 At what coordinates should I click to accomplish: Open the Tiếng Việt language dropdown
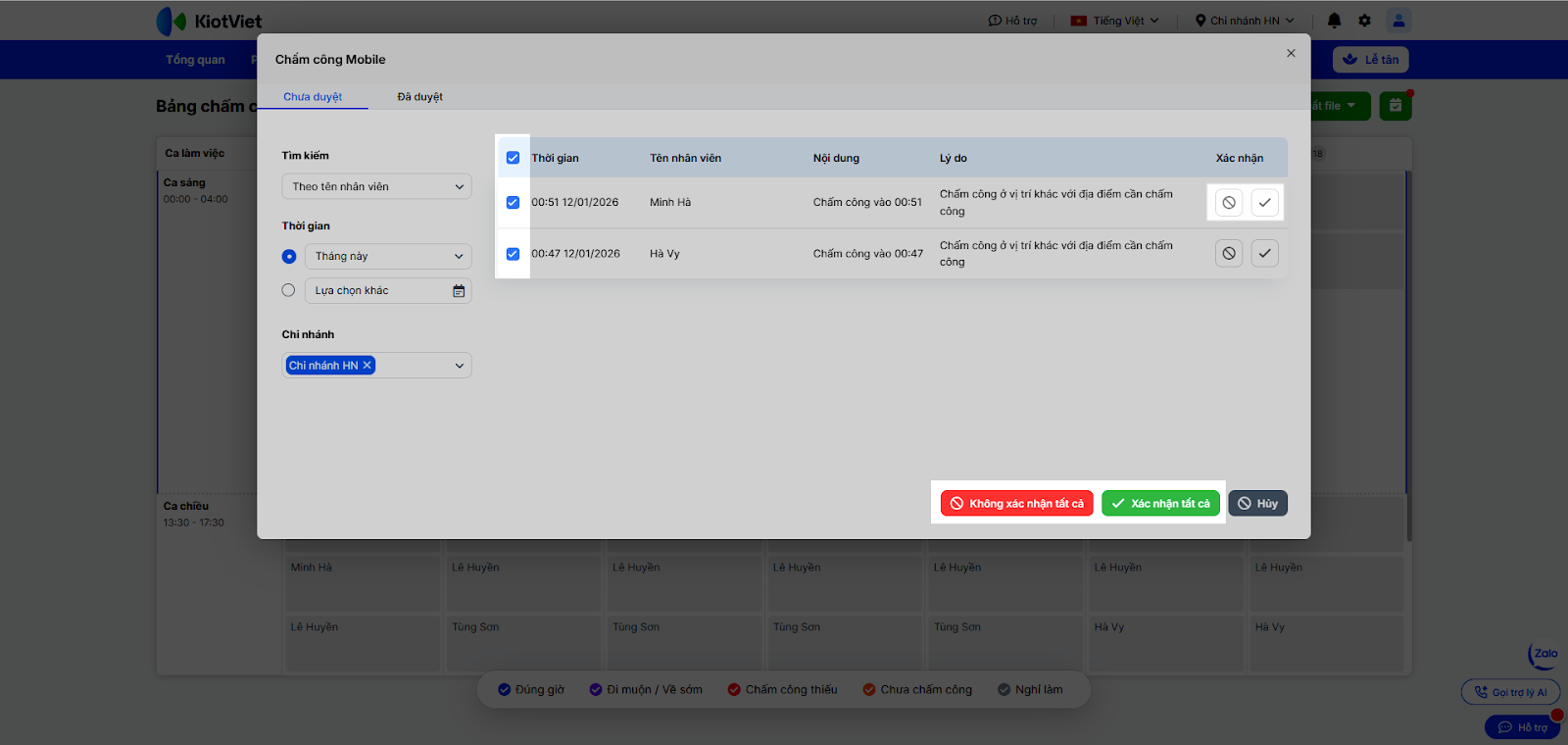[1115, 21]
